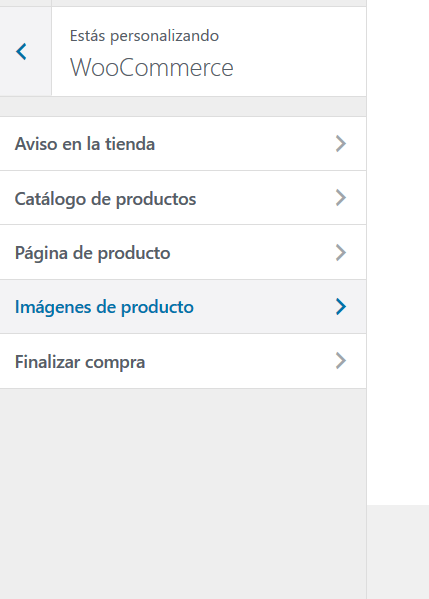Click the chevron beside Aviso en la tienda

(341, 144)
